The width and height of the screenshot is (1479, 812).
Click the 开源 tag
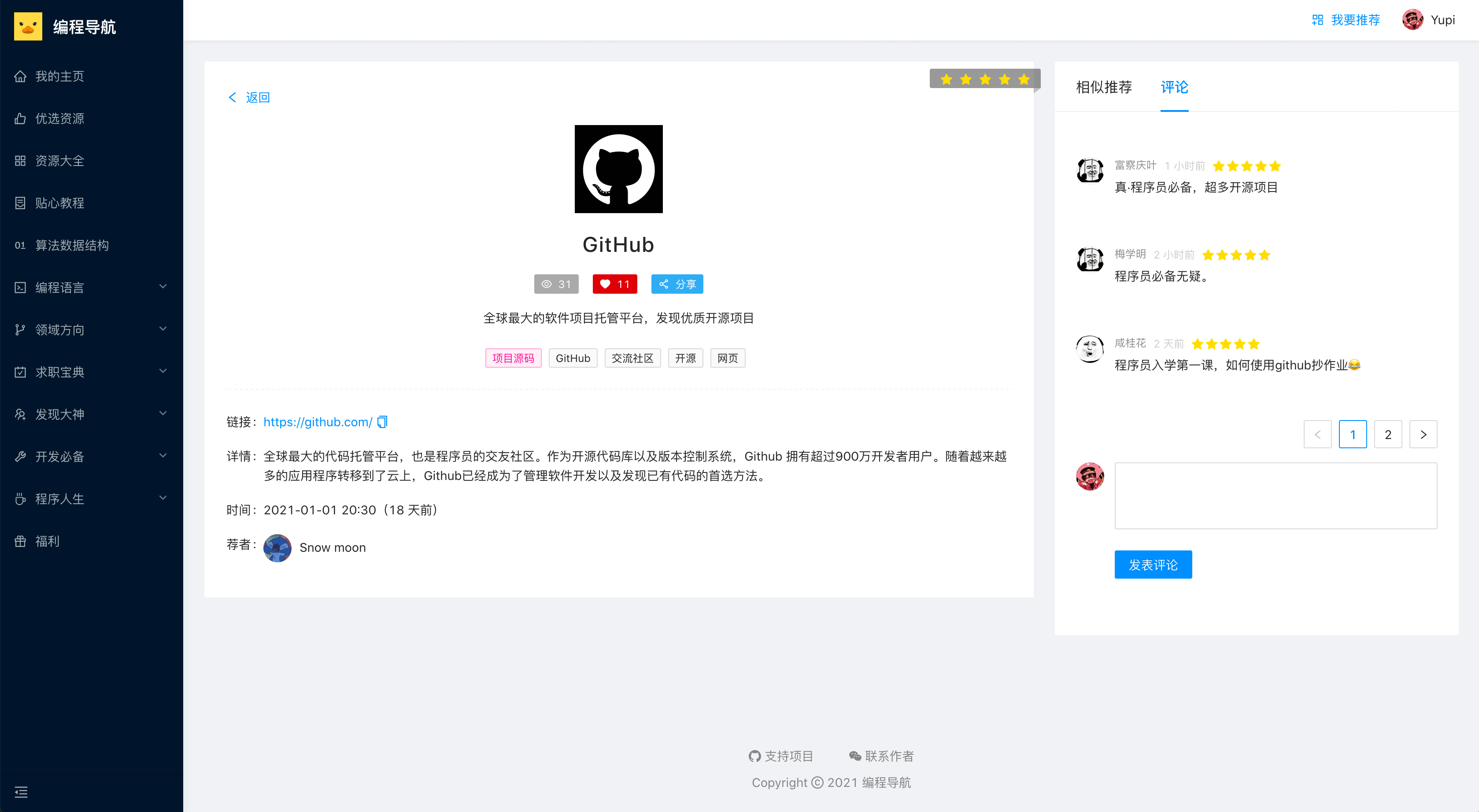point(685,358)
